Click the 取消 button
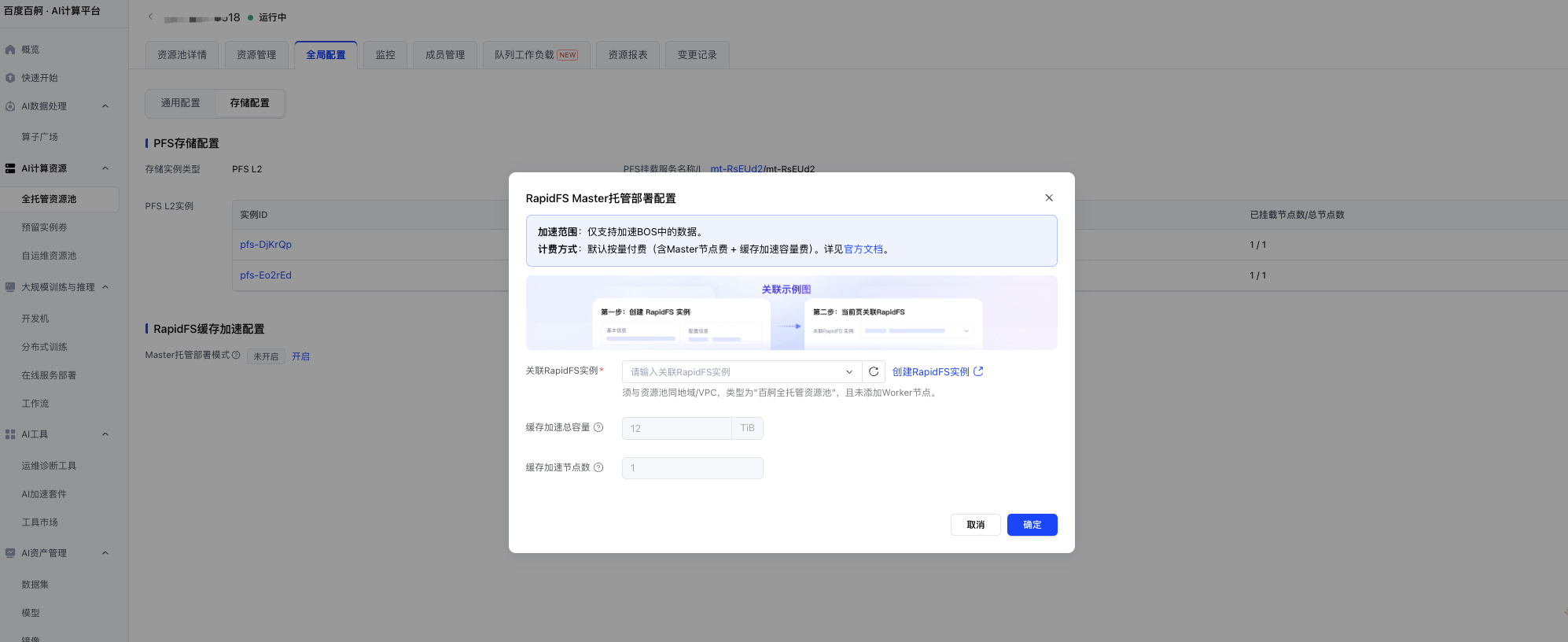 (x=975, y=525)
